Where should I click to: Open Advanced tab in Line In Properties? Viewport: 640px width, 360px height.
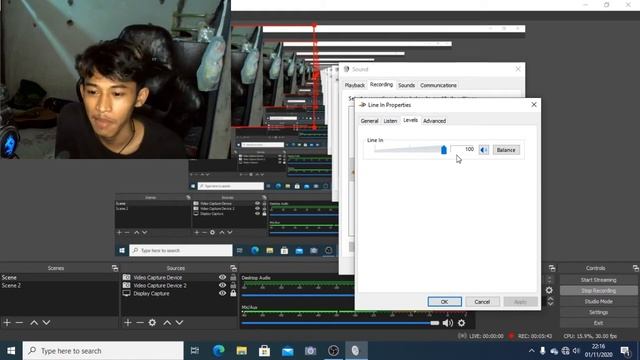click(434, 121)
